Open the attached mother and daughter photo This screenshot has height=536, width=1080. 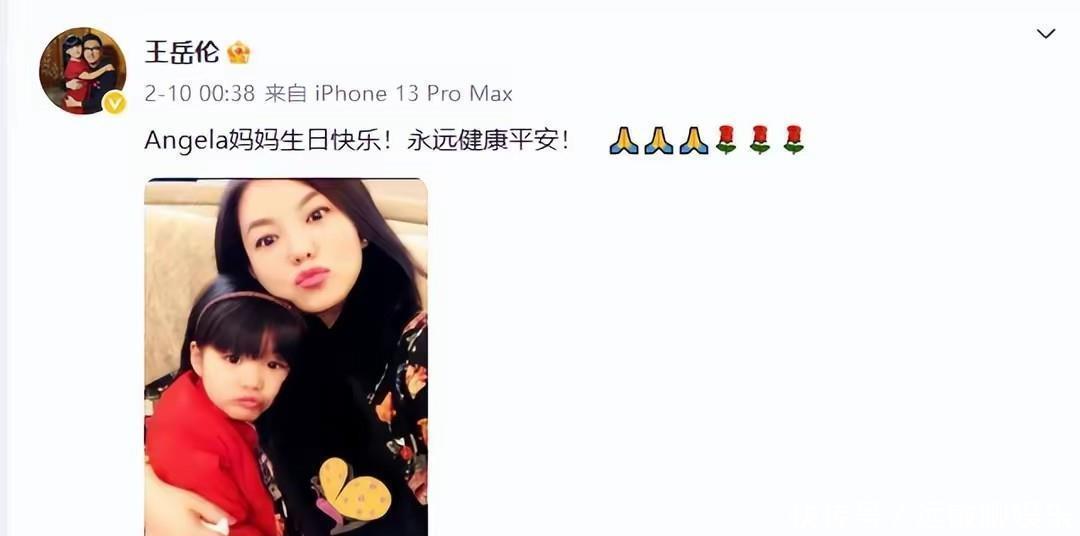tap(286, 357)
